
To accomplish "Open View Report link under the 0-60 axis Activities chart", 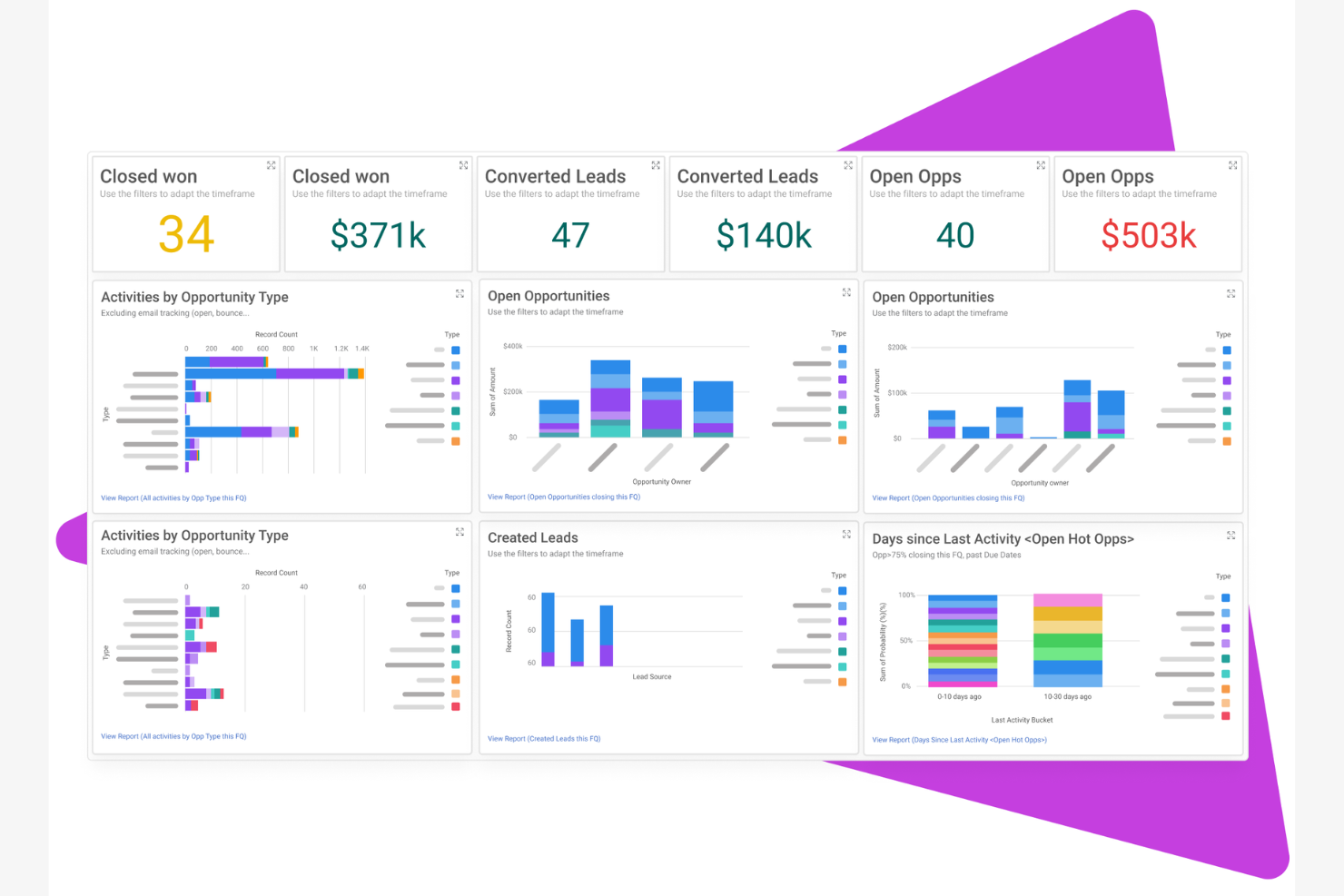I will coord(173,737).
